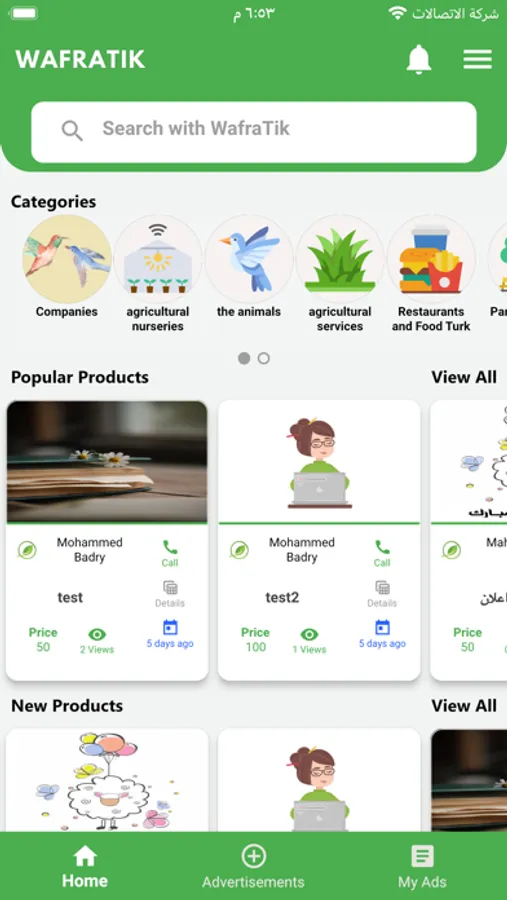Focus the Search with WafraTik field
Screen dimensions: 507x900
pos(254,132)
